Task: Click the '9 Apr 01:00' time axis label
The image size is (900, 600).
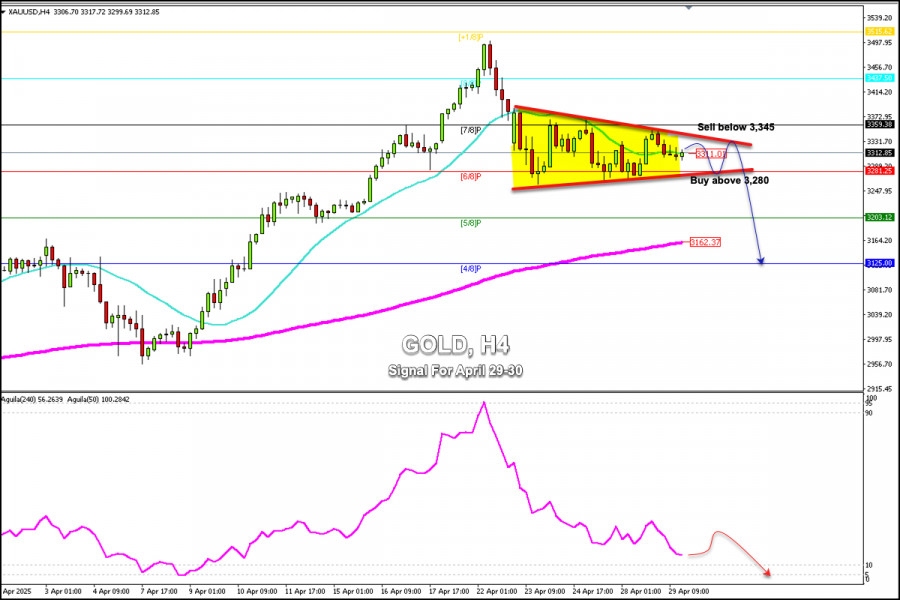Action: tap(207, 591)
